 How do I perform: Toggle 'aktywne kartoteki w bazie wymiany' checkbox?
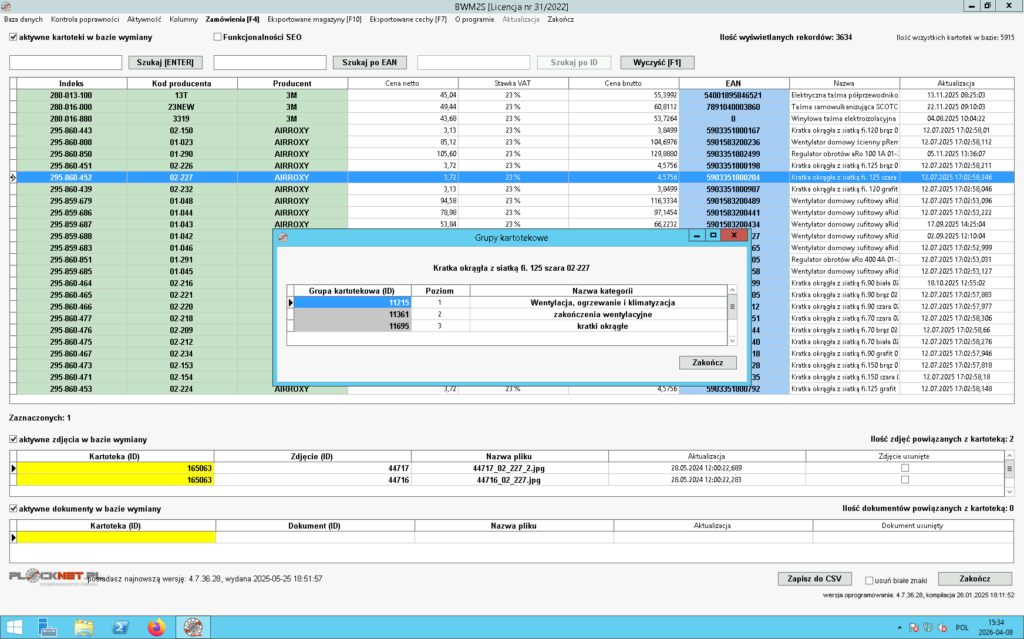[13, 37]
